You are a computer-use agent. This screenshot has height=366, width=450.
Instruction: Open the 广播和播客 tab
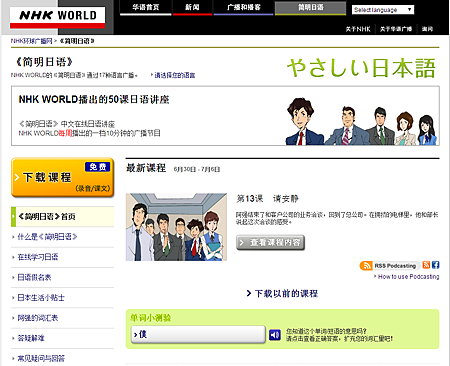tap(243, 8)
